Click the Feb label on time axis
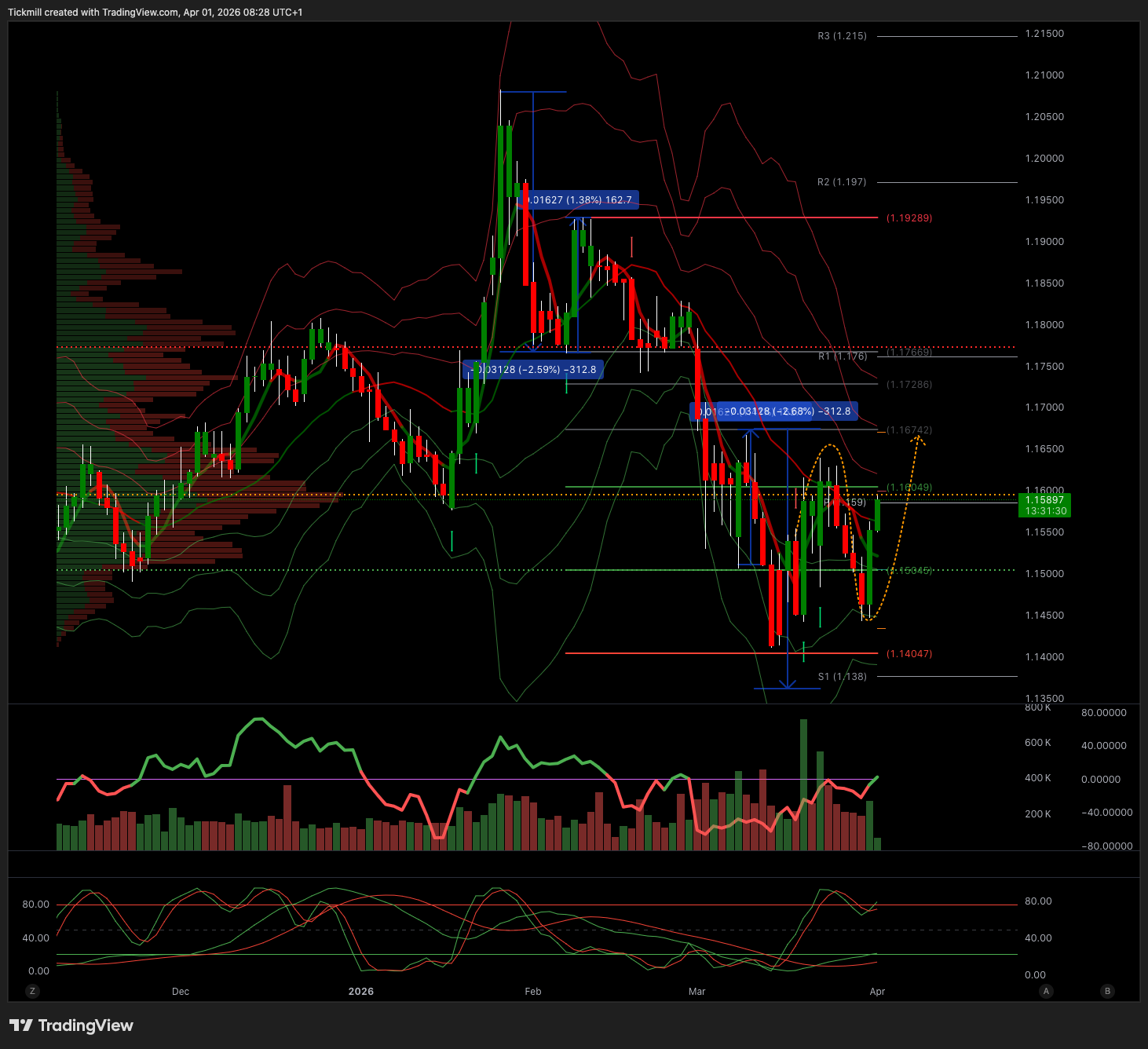Screen dimensions: 1148x1049 click(x=533, y=991)
